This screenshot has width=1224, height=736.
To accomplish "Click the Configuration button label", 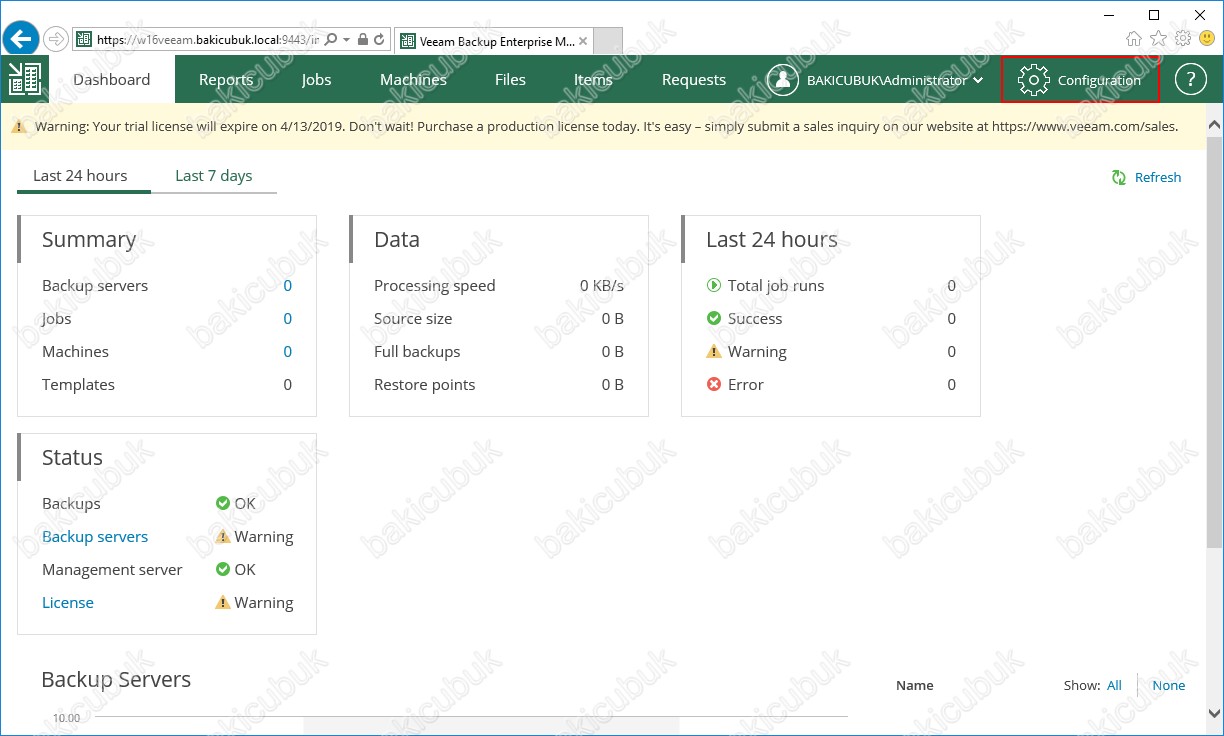I will [1099, 80].
